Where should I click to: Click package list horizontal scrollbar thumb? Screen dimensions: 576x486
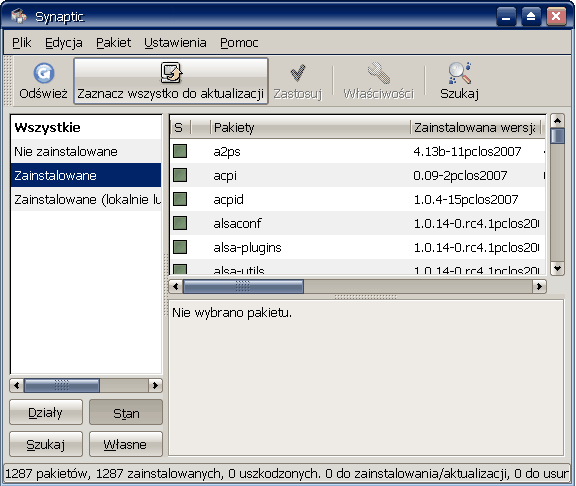pyautogui.click(x=243, y=286)
